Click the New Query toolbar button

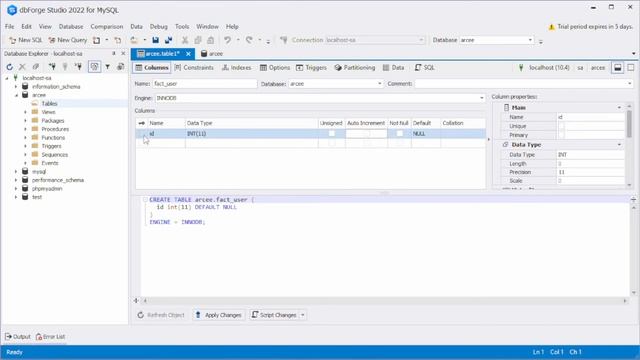tap(68, 40)
